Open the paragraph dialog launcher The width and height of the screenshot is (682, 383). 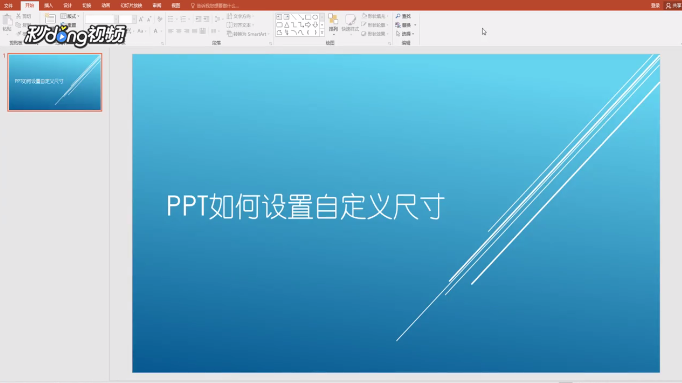click(x=271, y=43)
